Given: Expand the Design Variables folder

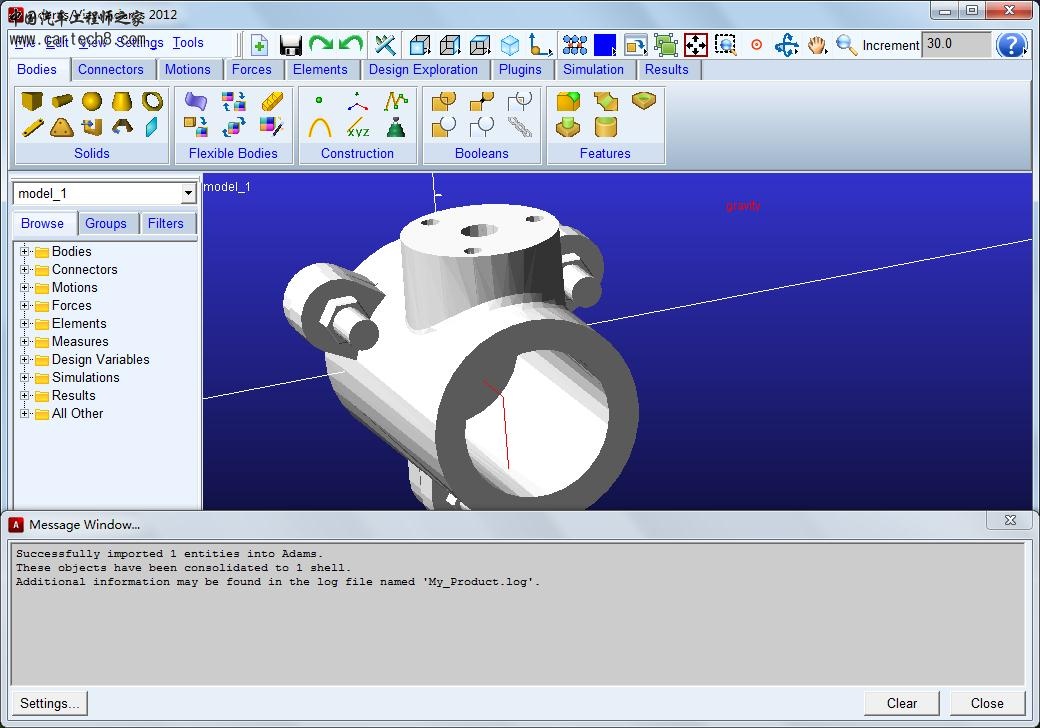Looking at the screenshot, I should [25, 360].
